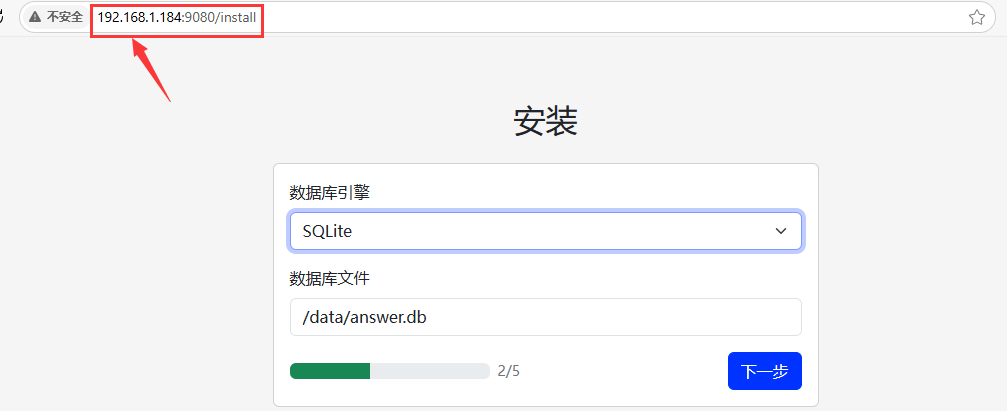Click the chevron arrow in the SQLite selector

coord(781,231)
